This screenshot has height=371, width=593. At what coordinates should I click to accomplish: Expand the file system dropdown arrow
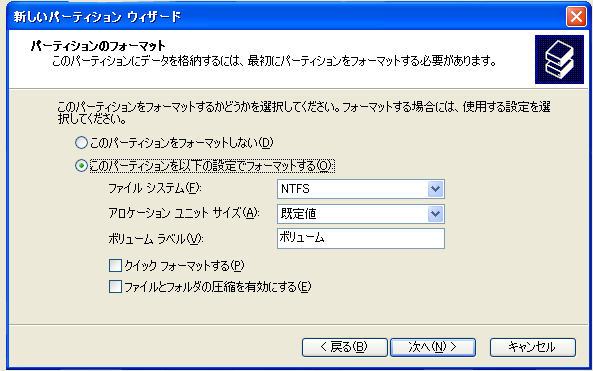pos(435,189)
